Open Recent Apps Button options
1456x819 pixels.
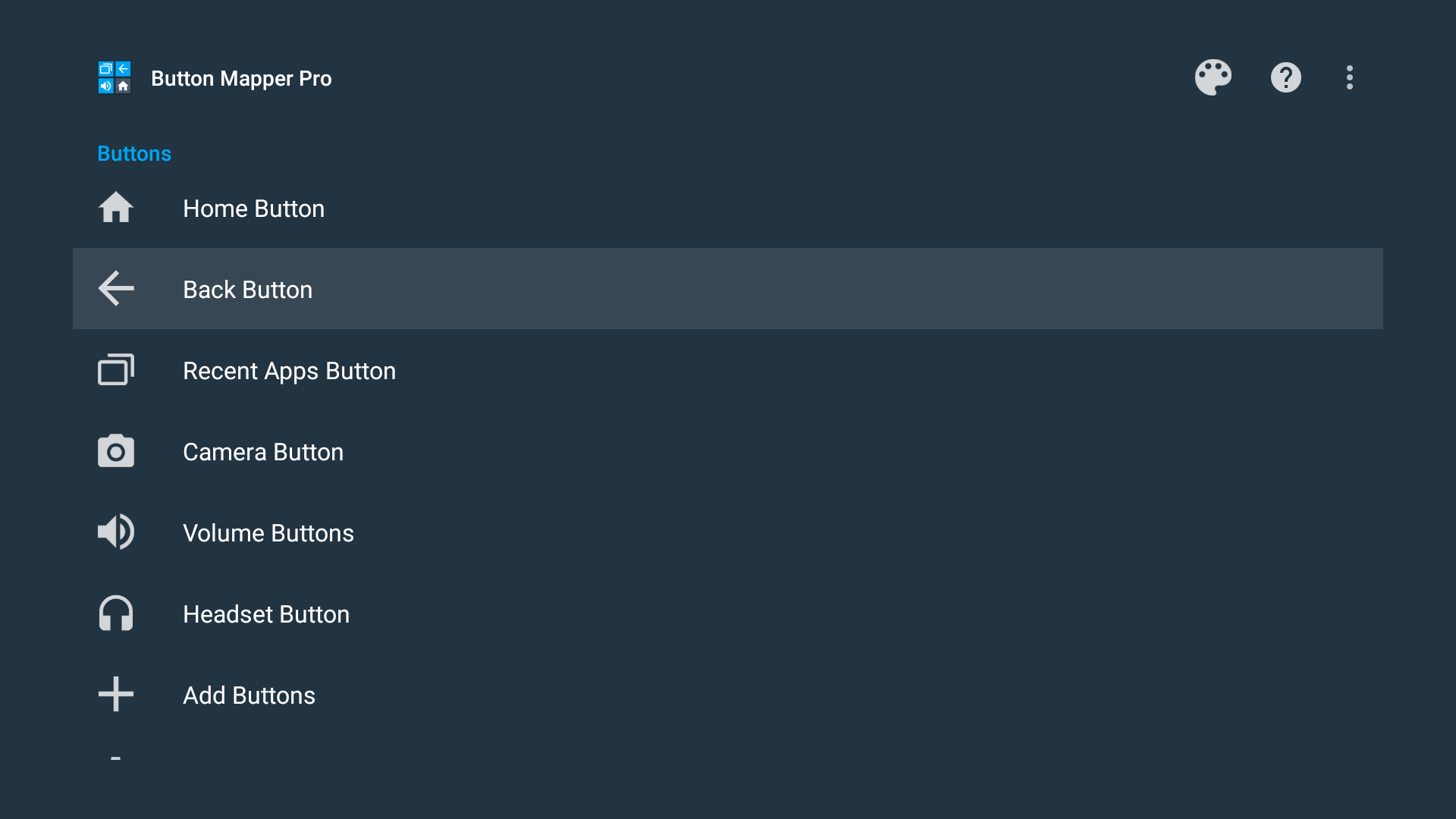click(289, 371)
